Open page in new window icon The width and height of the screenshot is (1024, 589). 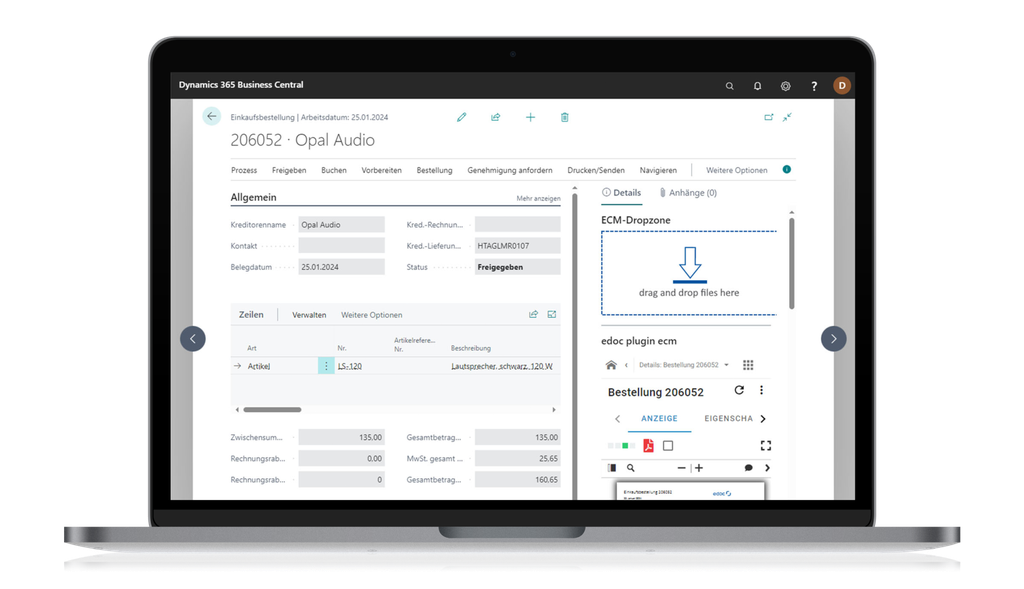(x=769, y=118)
